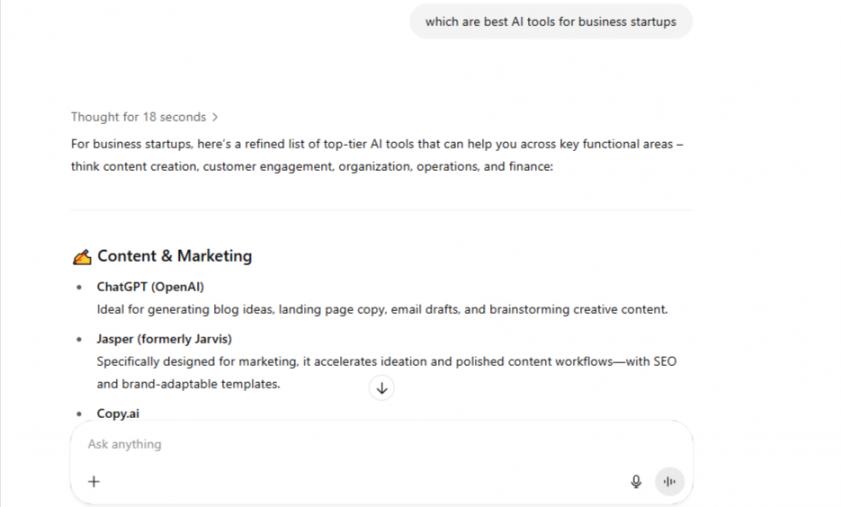This screenshot has height=507, width=841.
Task: Click the plus attach icon
Action: click(x=94, y=481)
